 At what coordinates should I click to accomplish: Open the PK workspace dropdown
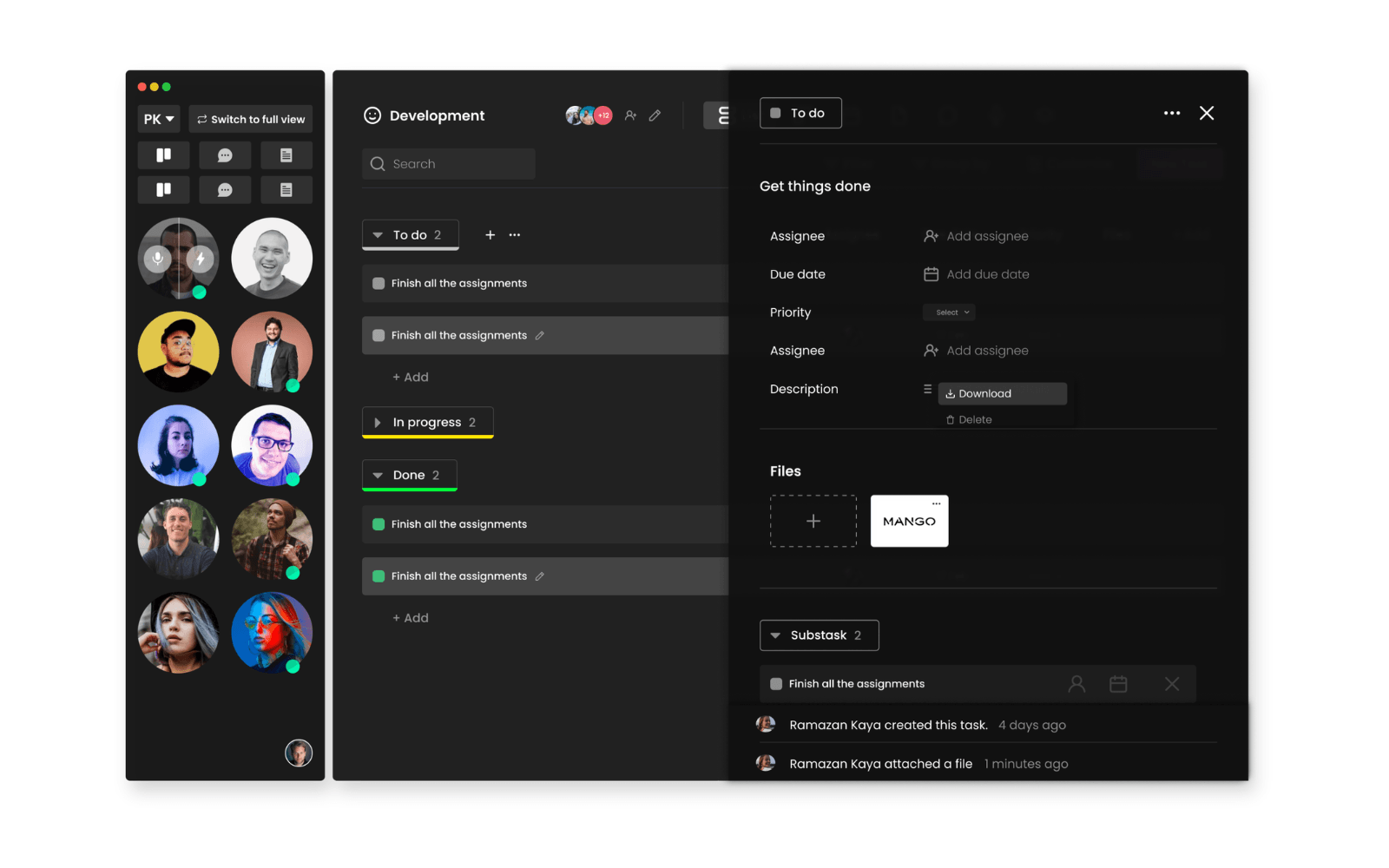point(159,119)
